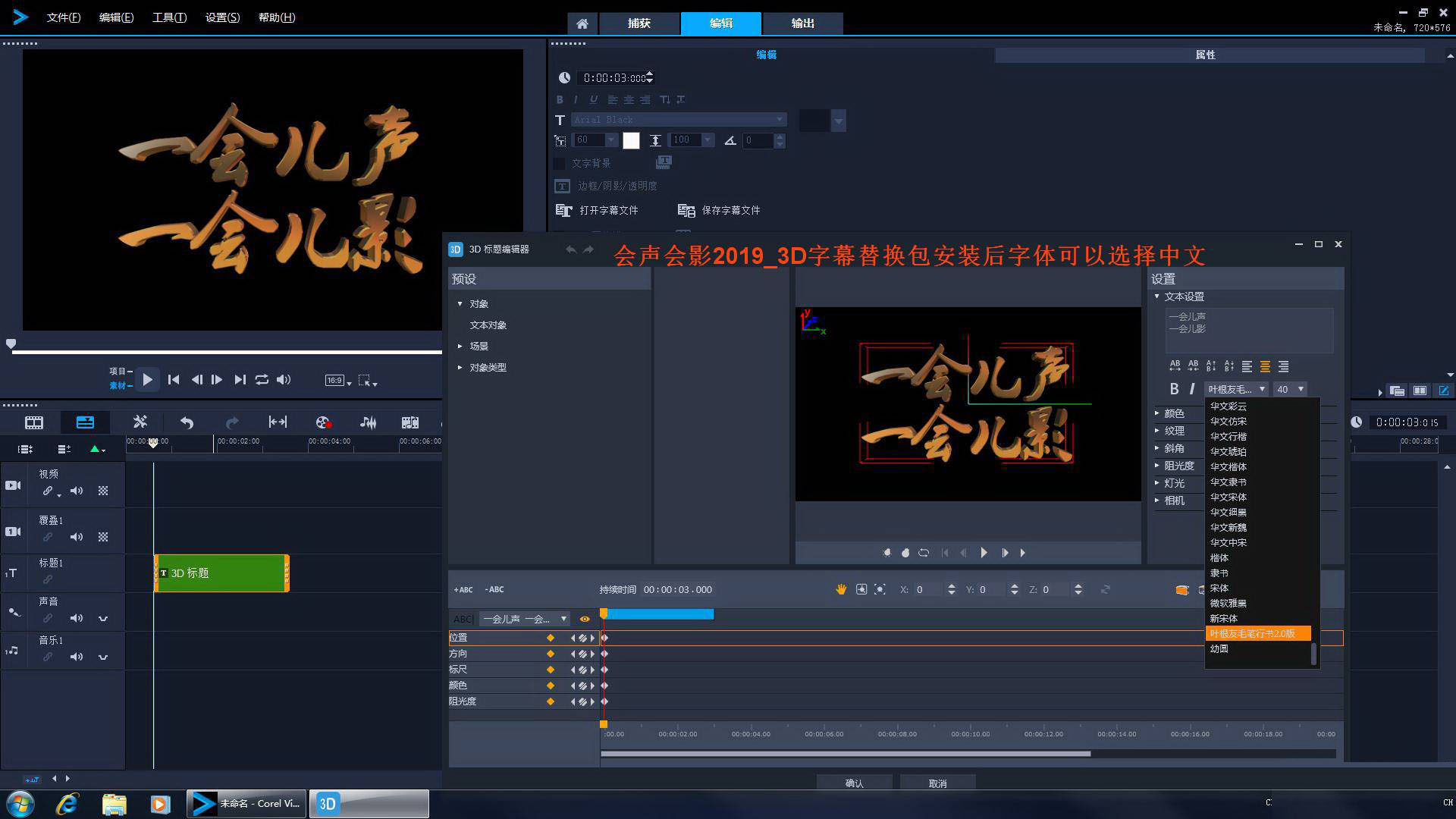Switch to the 捕获 workspace tab

click(639, 24)
